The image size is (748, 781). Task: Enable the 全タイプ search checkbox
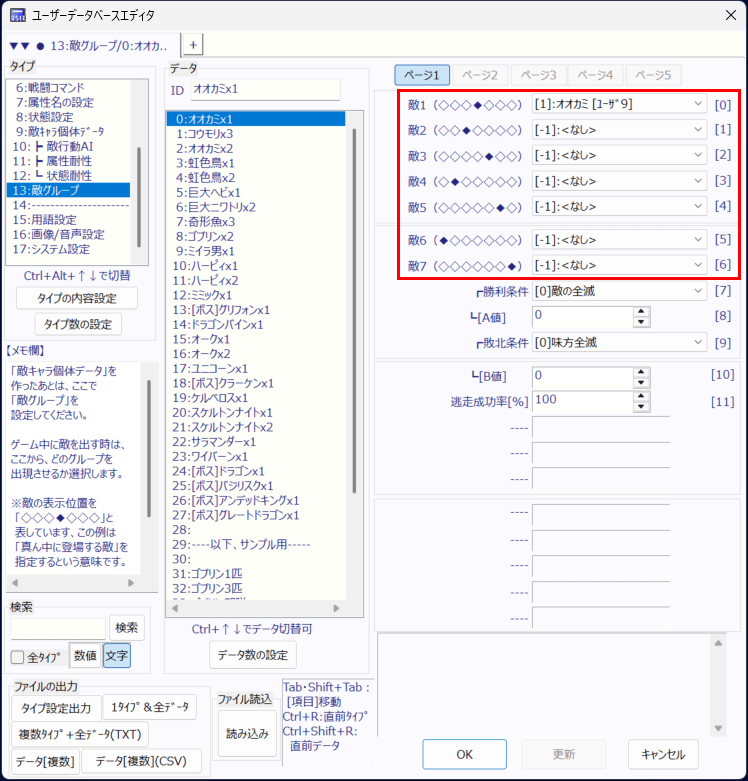coord(17,657)
